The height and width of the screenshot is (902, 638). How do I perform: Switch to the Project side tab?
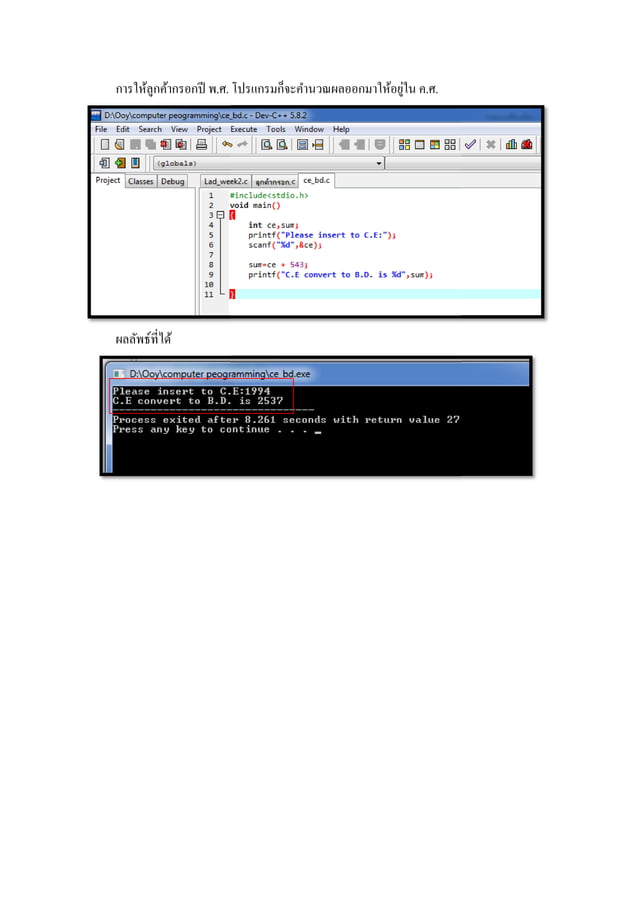point(108,181)
